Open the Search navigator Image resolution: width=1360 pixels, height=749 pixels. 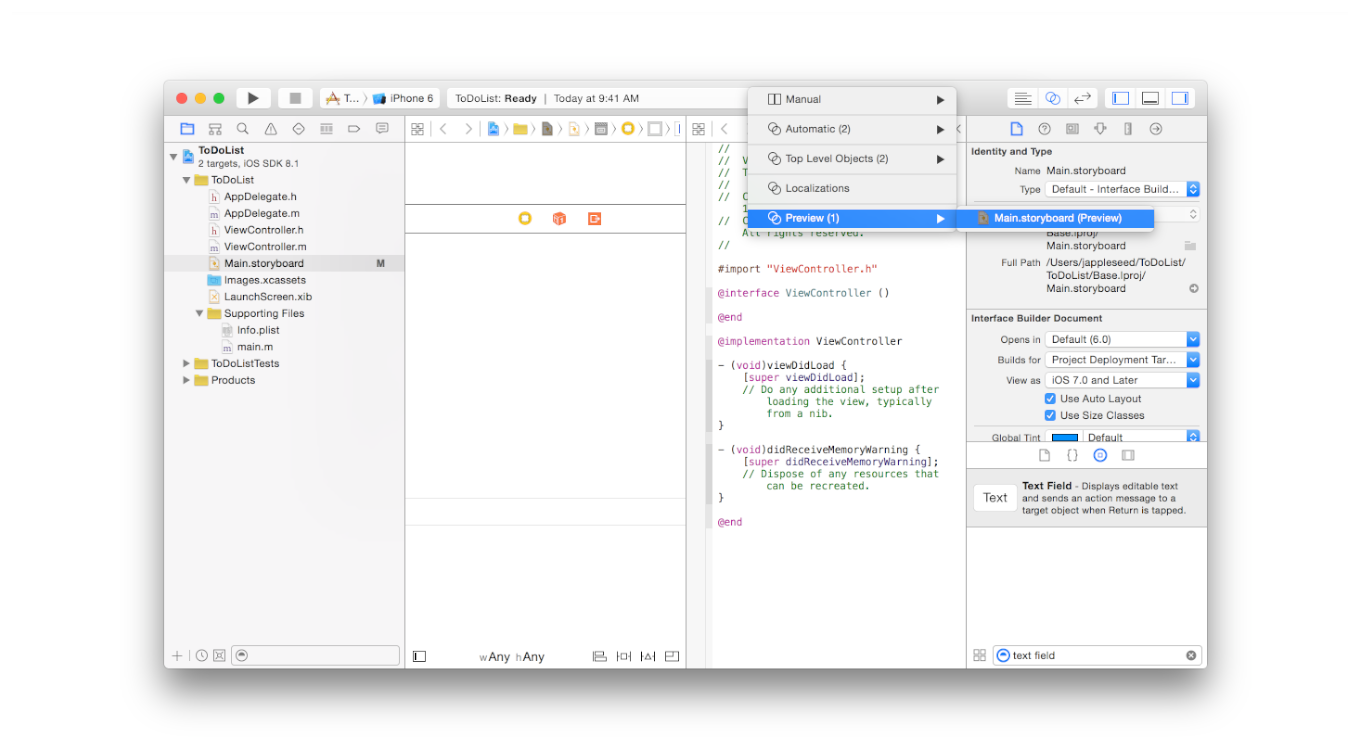[x=243, y=129]
